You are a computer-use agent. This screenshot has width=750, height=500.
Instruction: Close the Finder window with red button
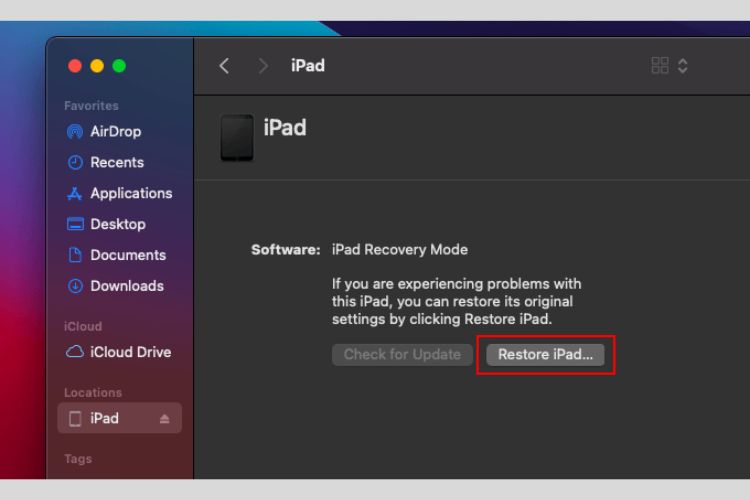(75, 66)
